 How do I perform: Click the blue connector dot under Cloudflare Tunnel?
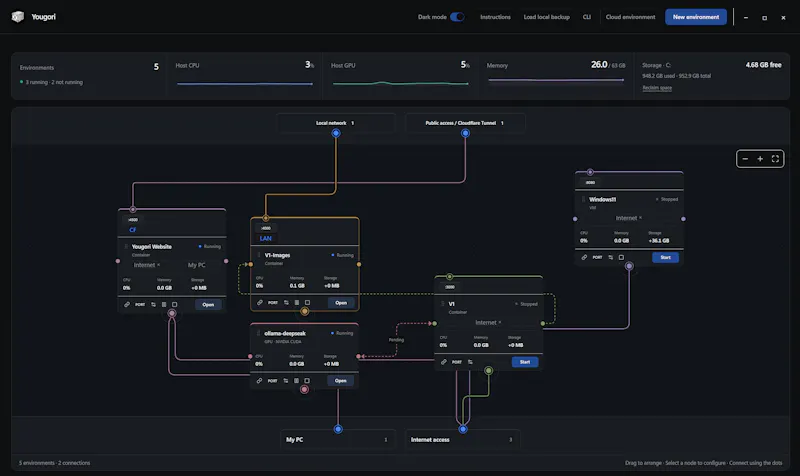pyautogui.click(x=465, y=133)
